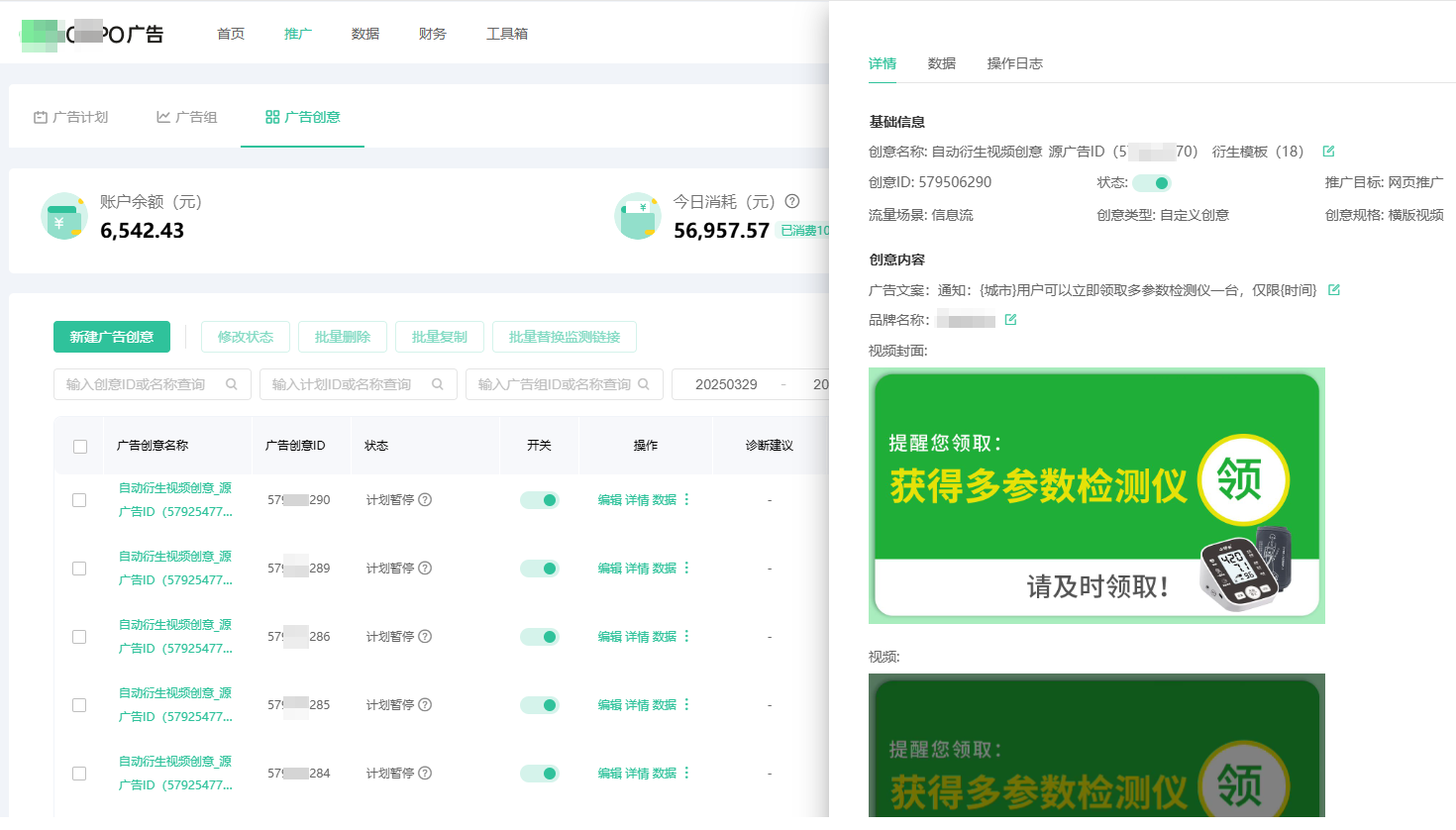Click the video cover thumbnail image
The image size is (1456, 830).
click(x=1096, y=496)
